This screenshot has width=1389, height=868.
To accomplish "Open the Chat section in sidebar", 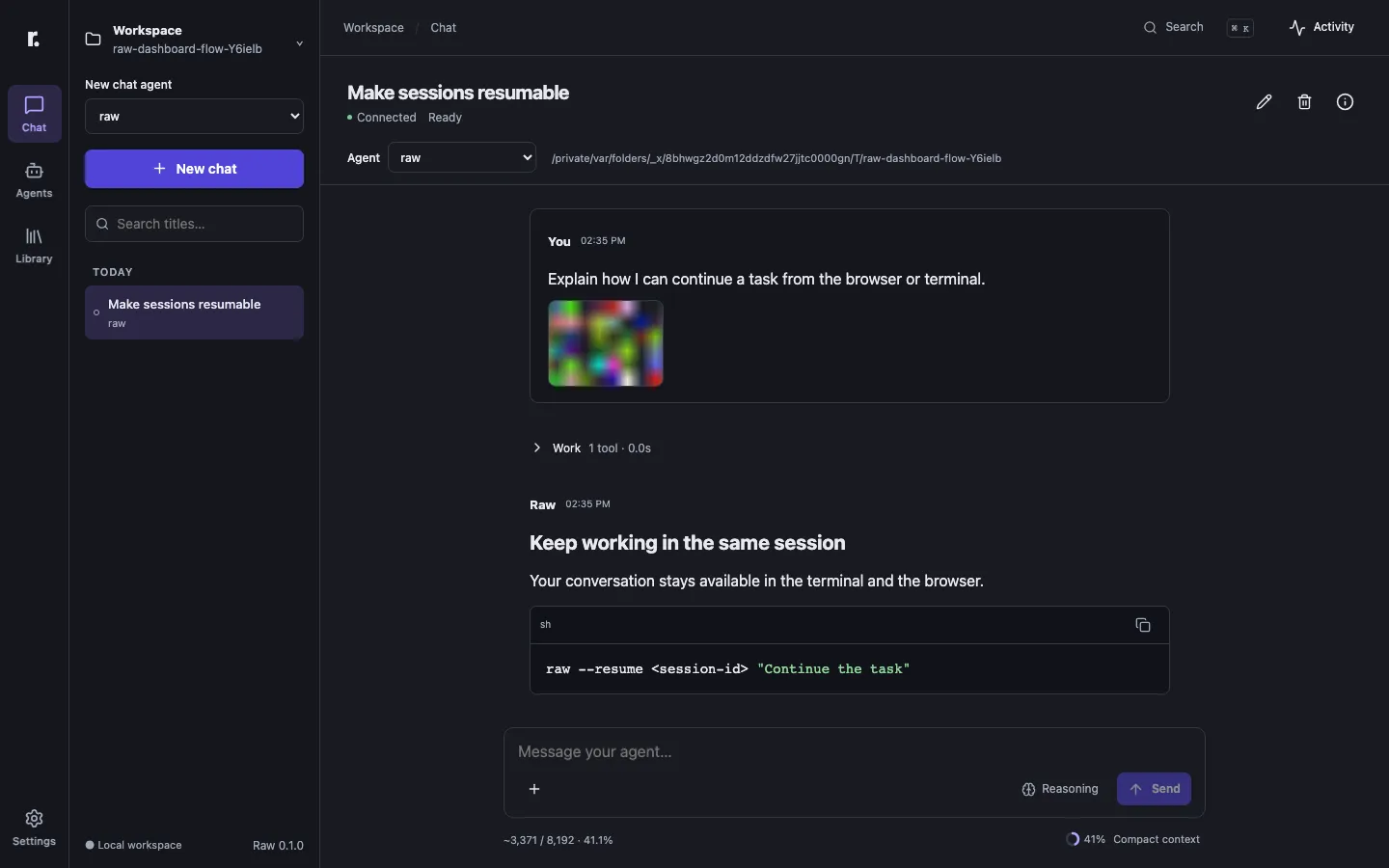I will coord(35,114).
